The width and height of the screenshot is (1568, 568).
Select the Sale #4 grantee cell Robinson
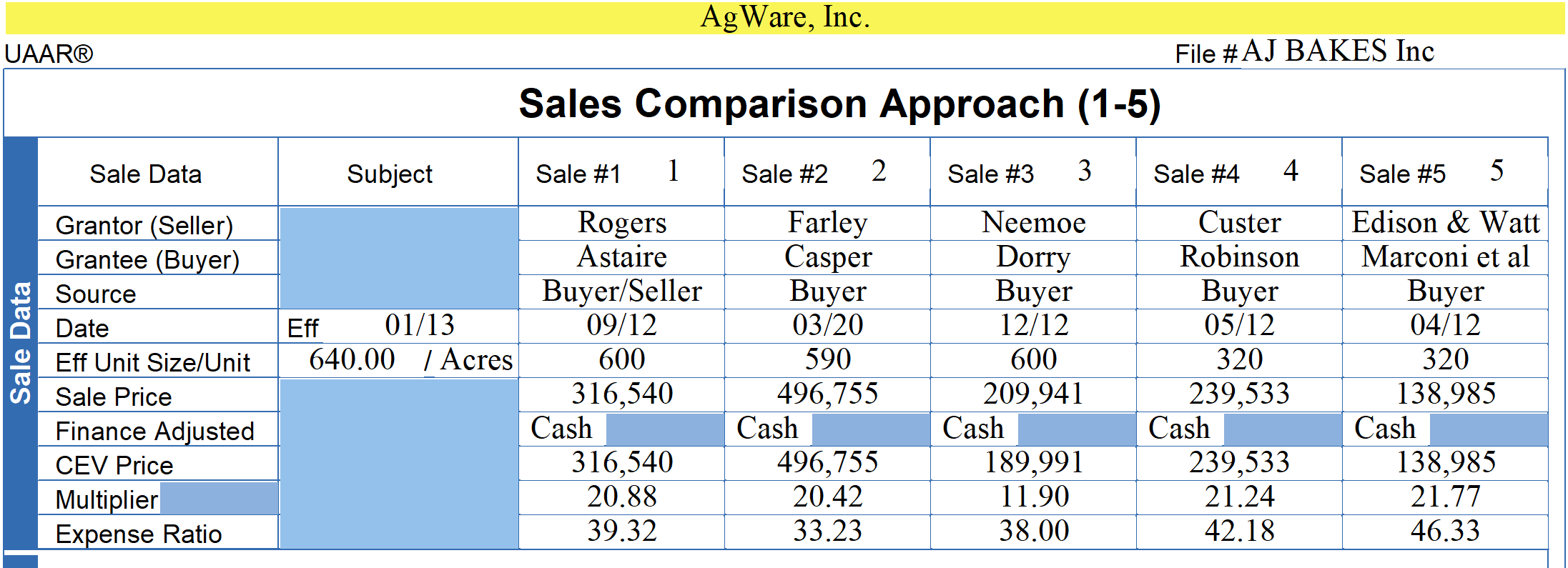1239,257
